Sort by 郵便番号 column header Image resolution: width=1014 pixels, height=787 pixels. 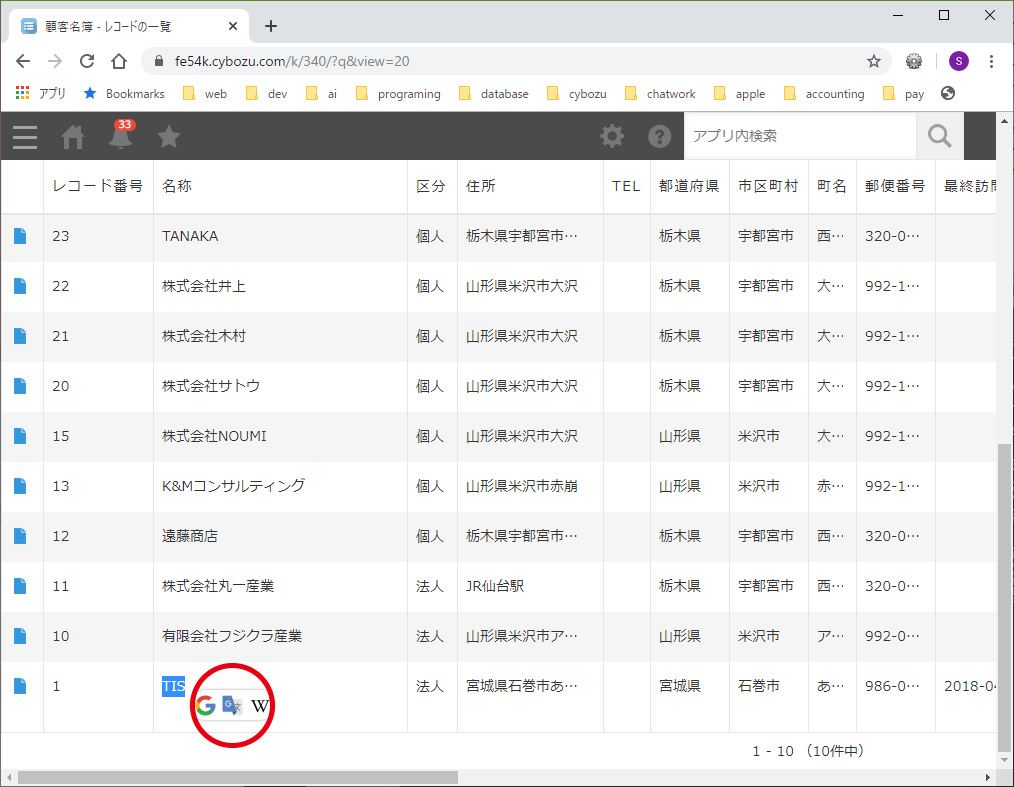895,186
